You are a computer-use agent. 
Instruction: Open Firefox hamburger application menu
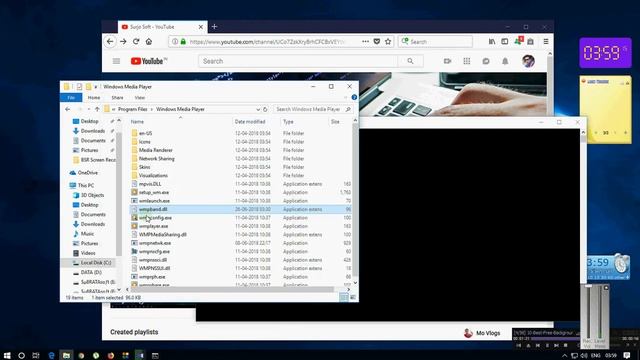pyautogui.click(x=546, y=42)
